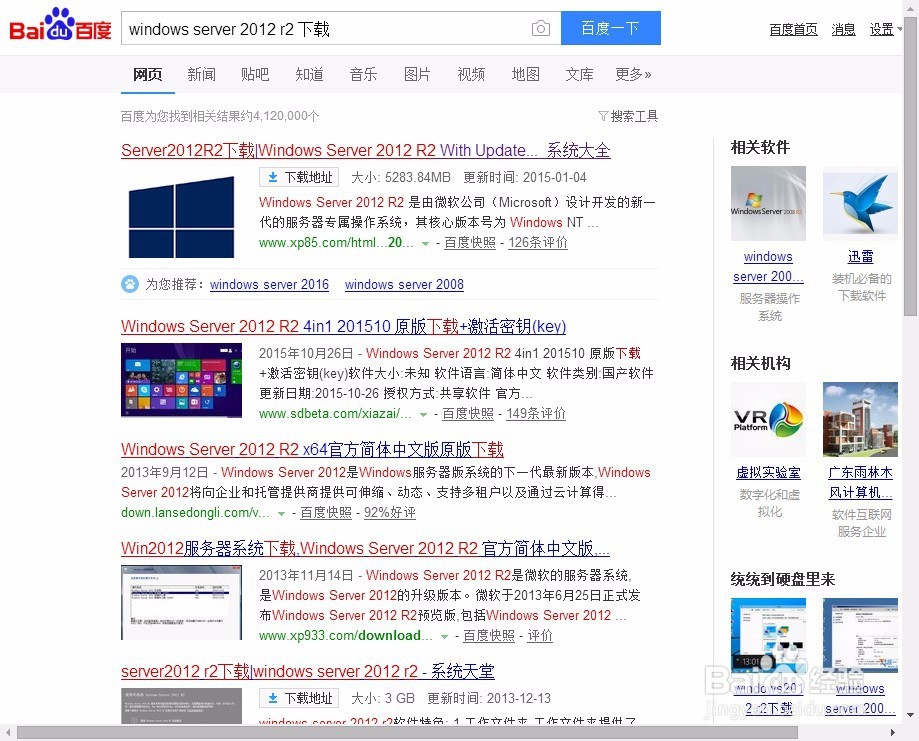Click the Baidu paw recommendation icon

click(130, 284)
